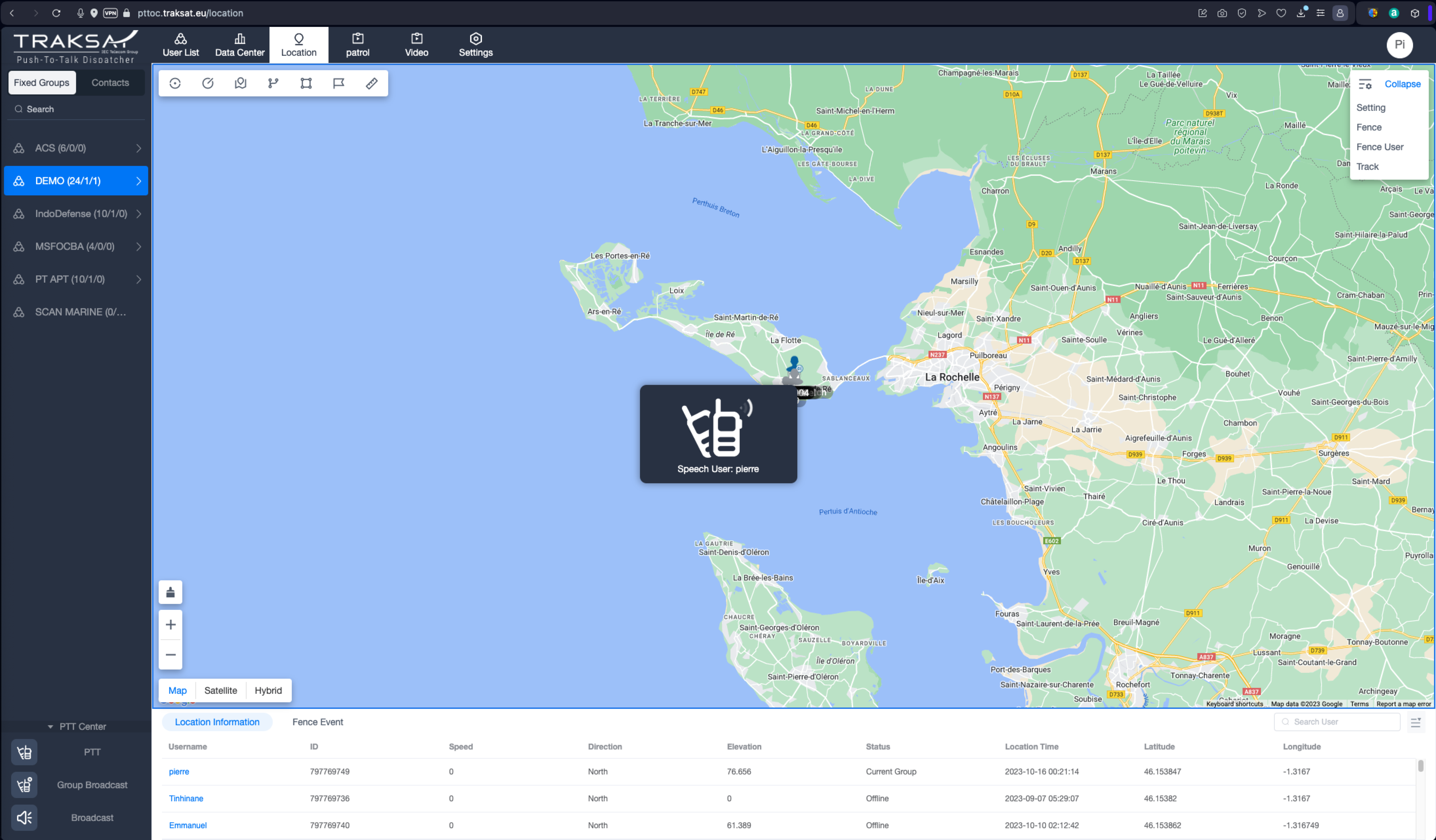This screenshot has height=840, width=1436.
Task: Select the flag marker tool
Action: coord(338,84)
